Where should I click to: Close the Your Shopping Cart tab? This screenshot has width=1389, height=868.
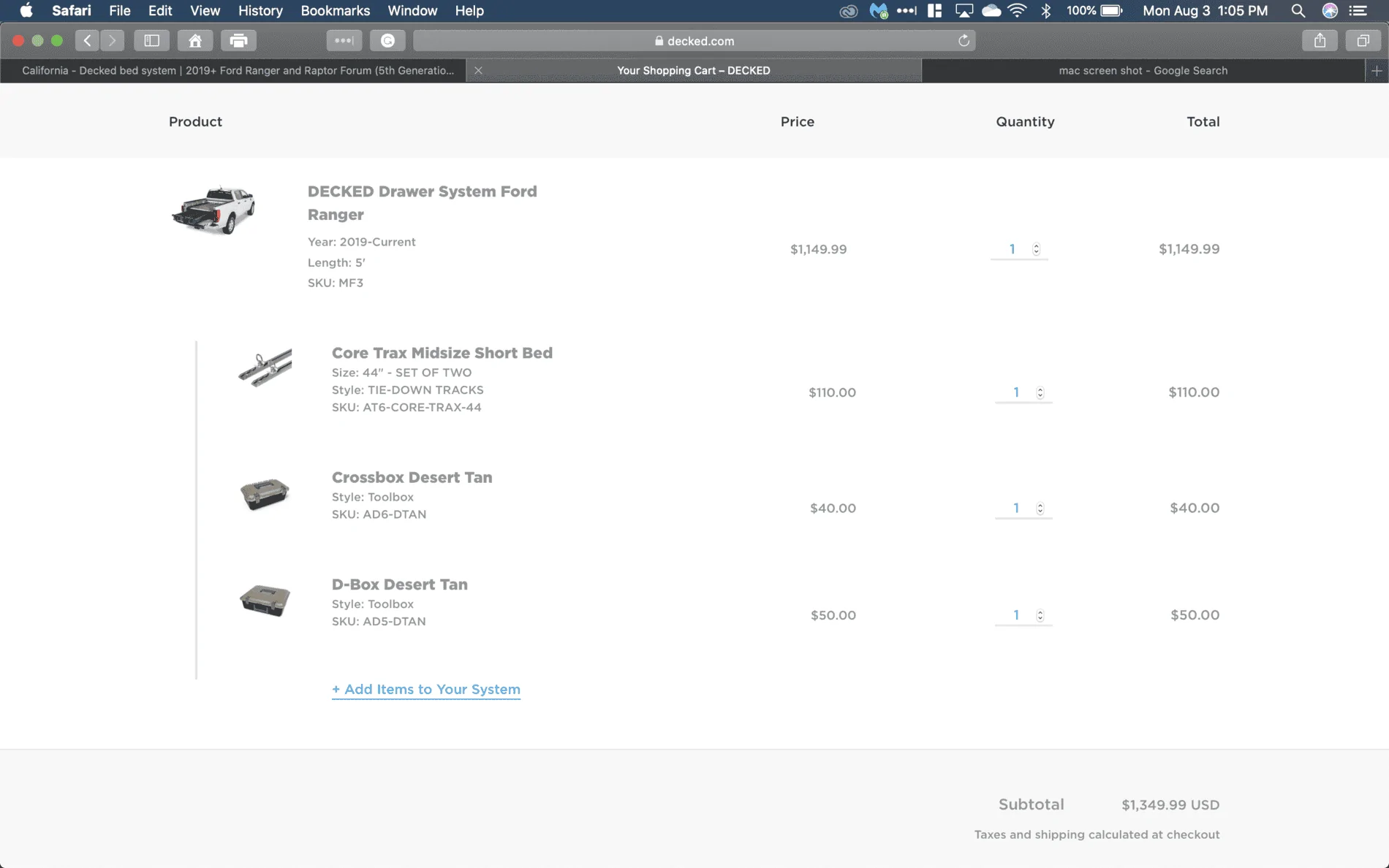pos(478,71)
